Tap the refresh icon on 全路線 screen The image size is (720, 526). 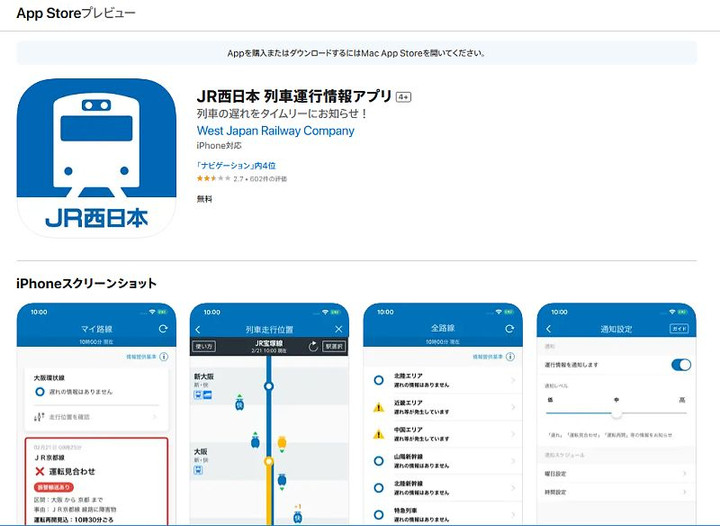pos(510,329)
